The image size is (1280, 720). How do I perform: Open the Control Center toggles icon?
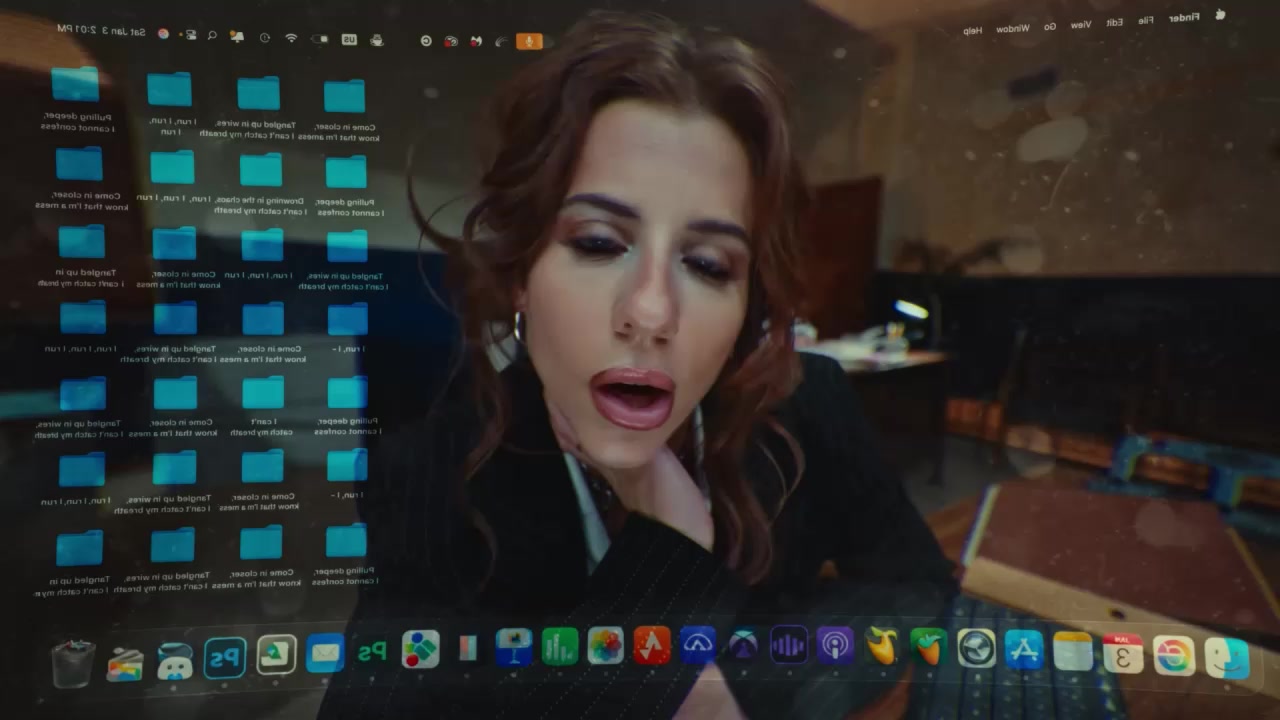coord(190,34)
